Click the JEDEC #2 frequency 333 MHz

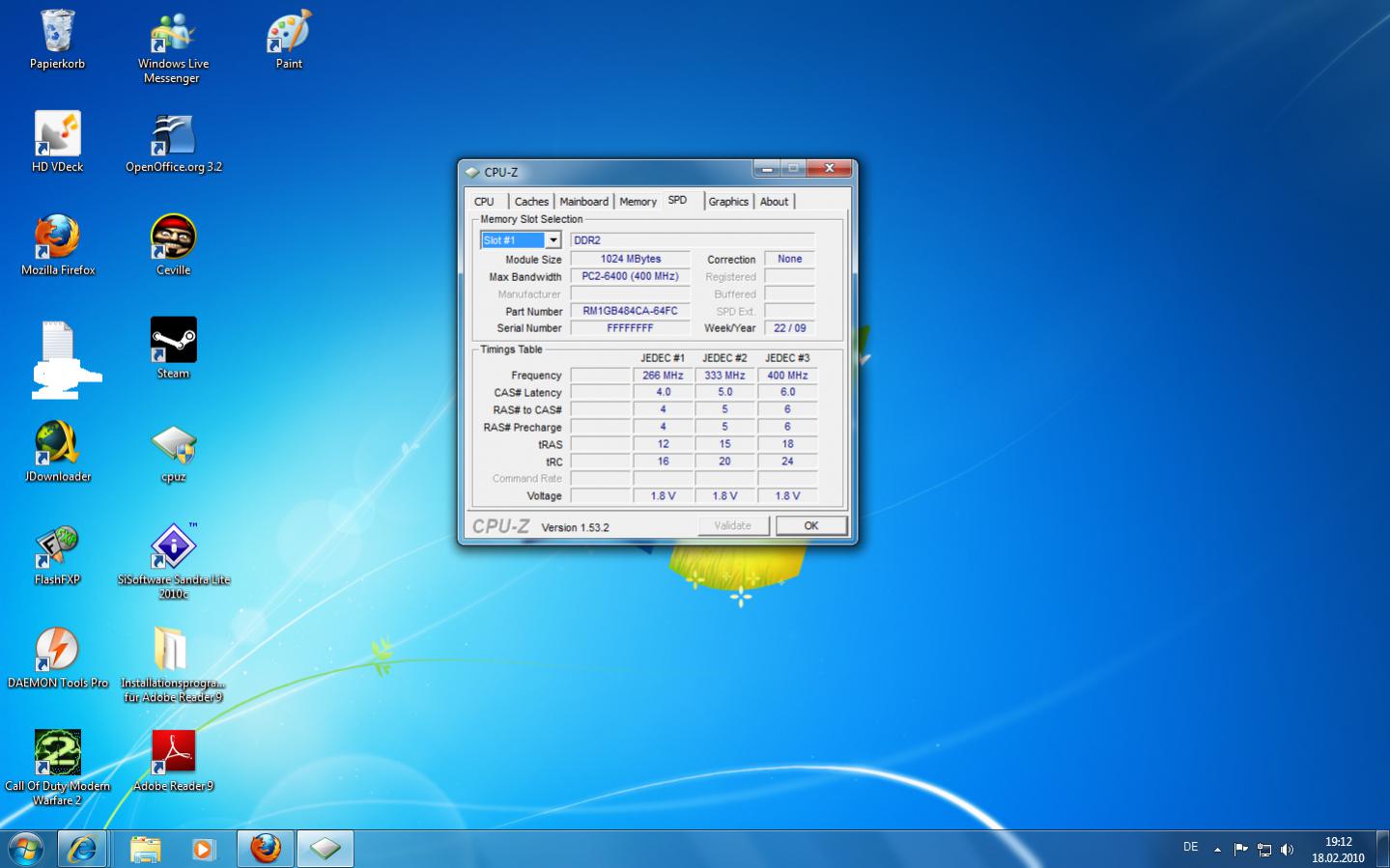pos(725,376)
